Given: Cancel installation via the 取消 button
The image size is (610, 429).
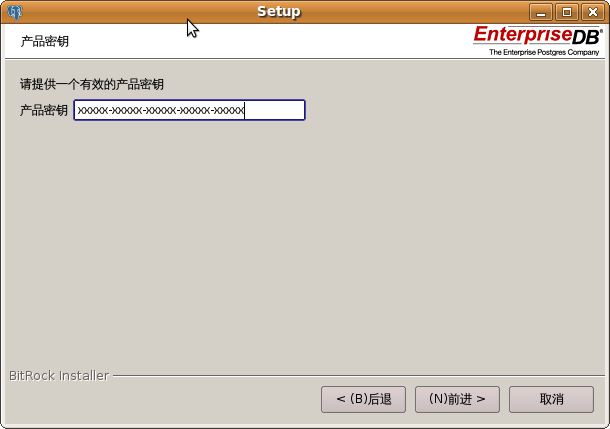Looking at the screenshot, I should click(x=551, y=399).
